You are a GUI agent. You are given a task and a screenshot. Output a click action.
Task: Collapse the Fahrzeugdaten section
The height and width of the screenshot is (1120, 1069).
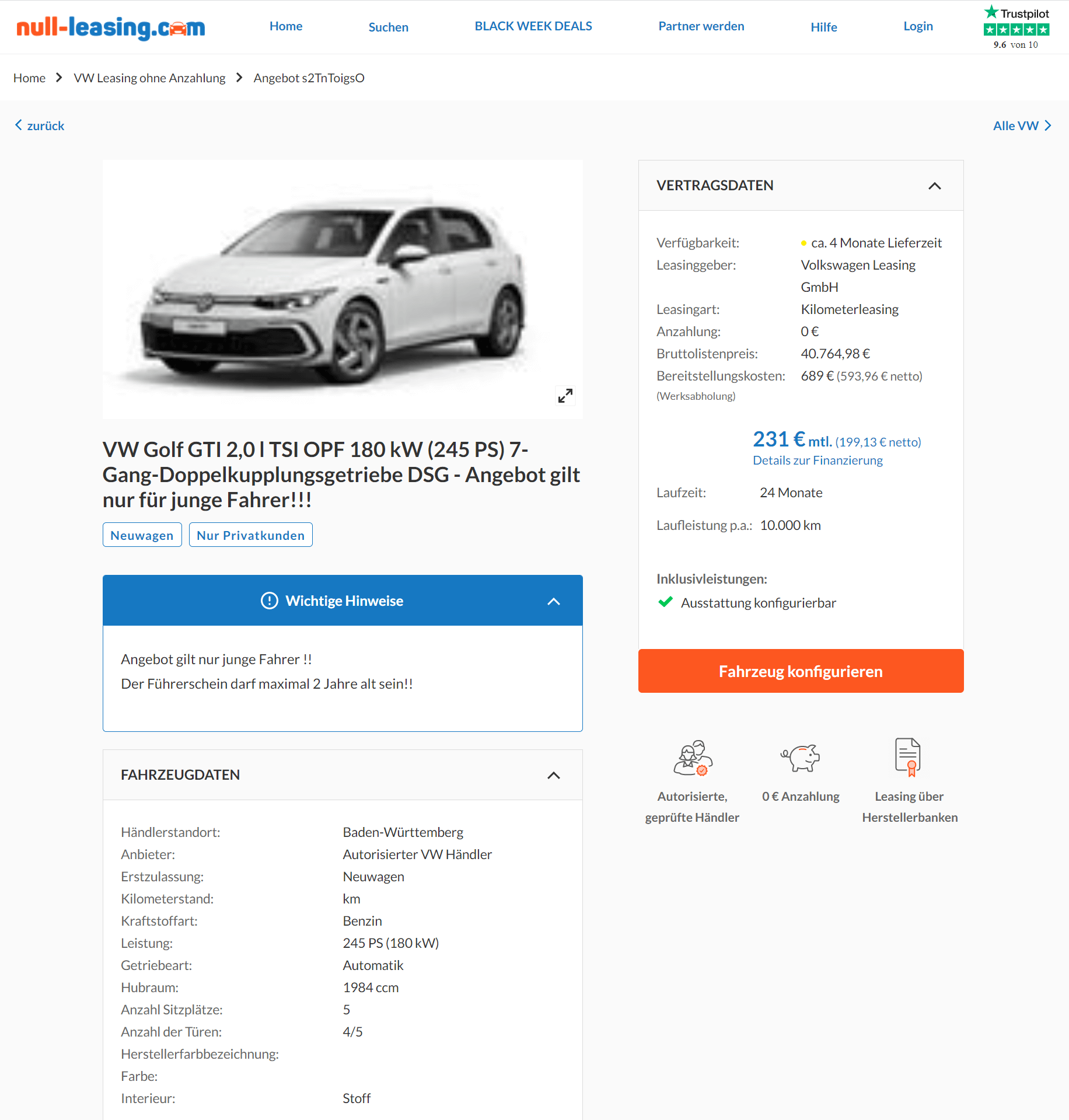click(x=553, y=775)
